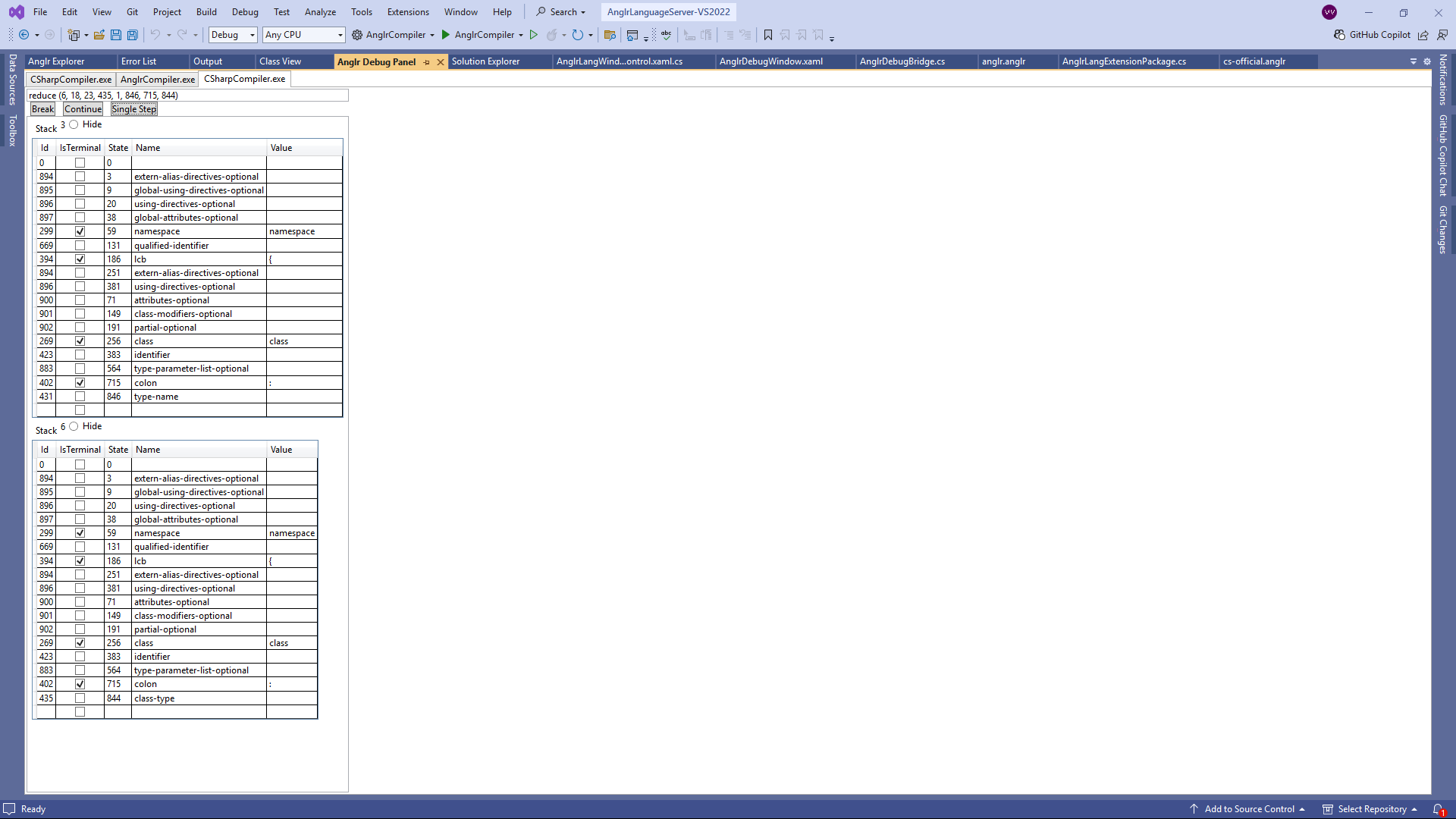The image size is (1456, 819).
Task: Click the reduce input field at the top
Action: [x=187, y=95]
